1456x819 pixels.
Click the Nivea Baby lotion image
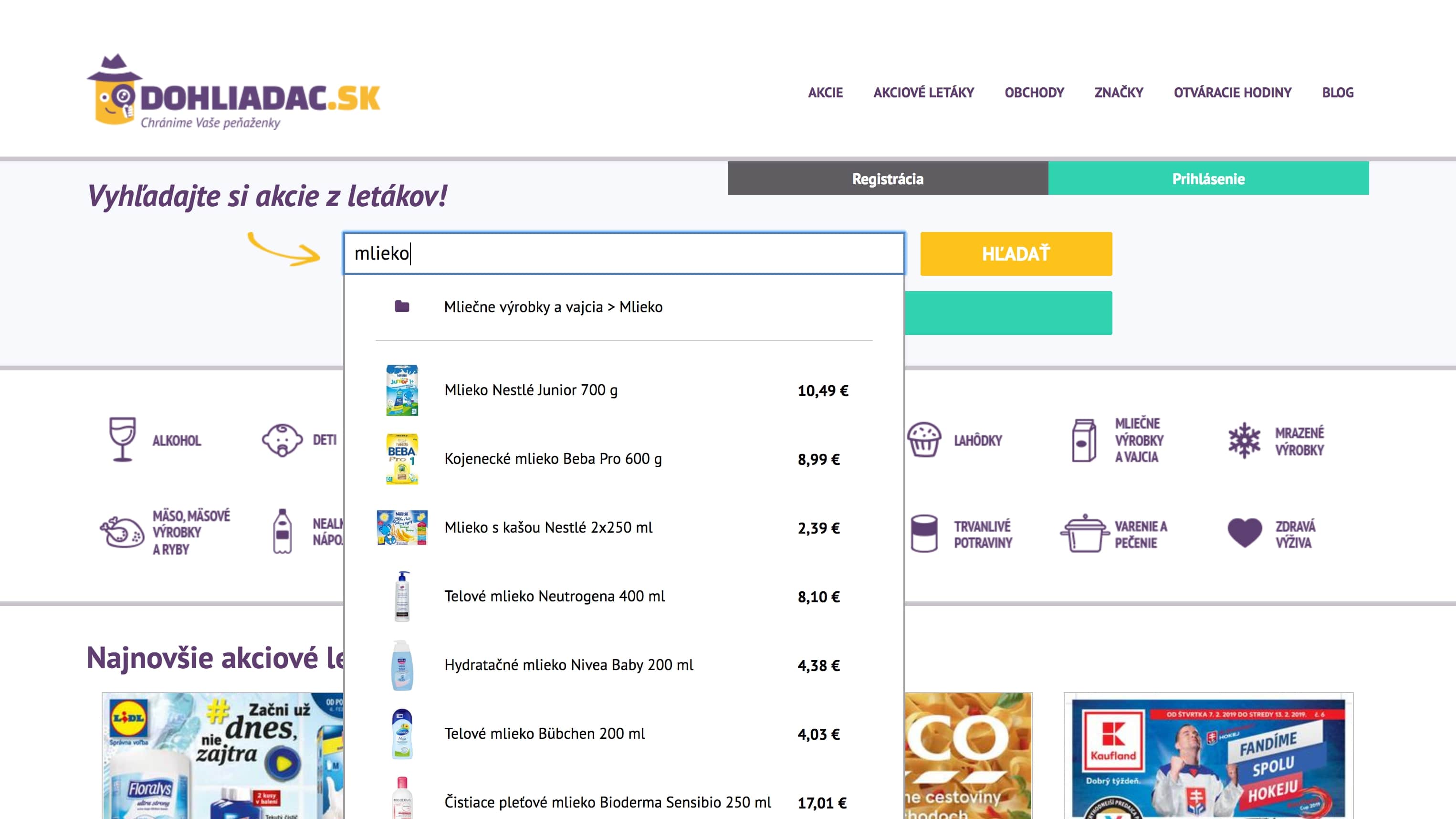click(402, 665)
